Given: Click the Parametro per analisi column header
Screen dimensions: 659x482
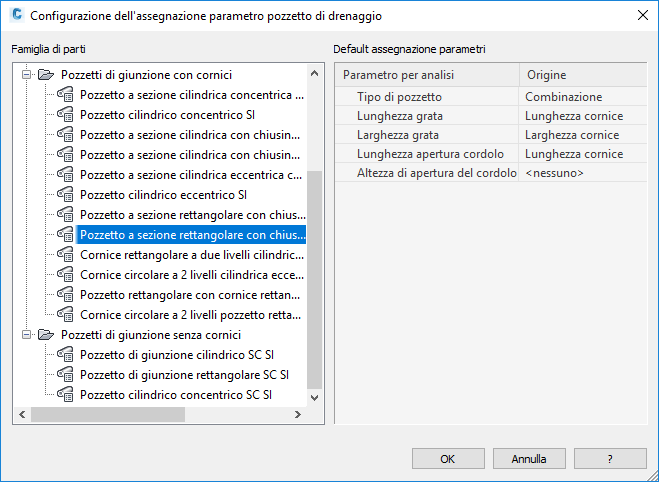Looking at the screenshot, I should point(427,76).
